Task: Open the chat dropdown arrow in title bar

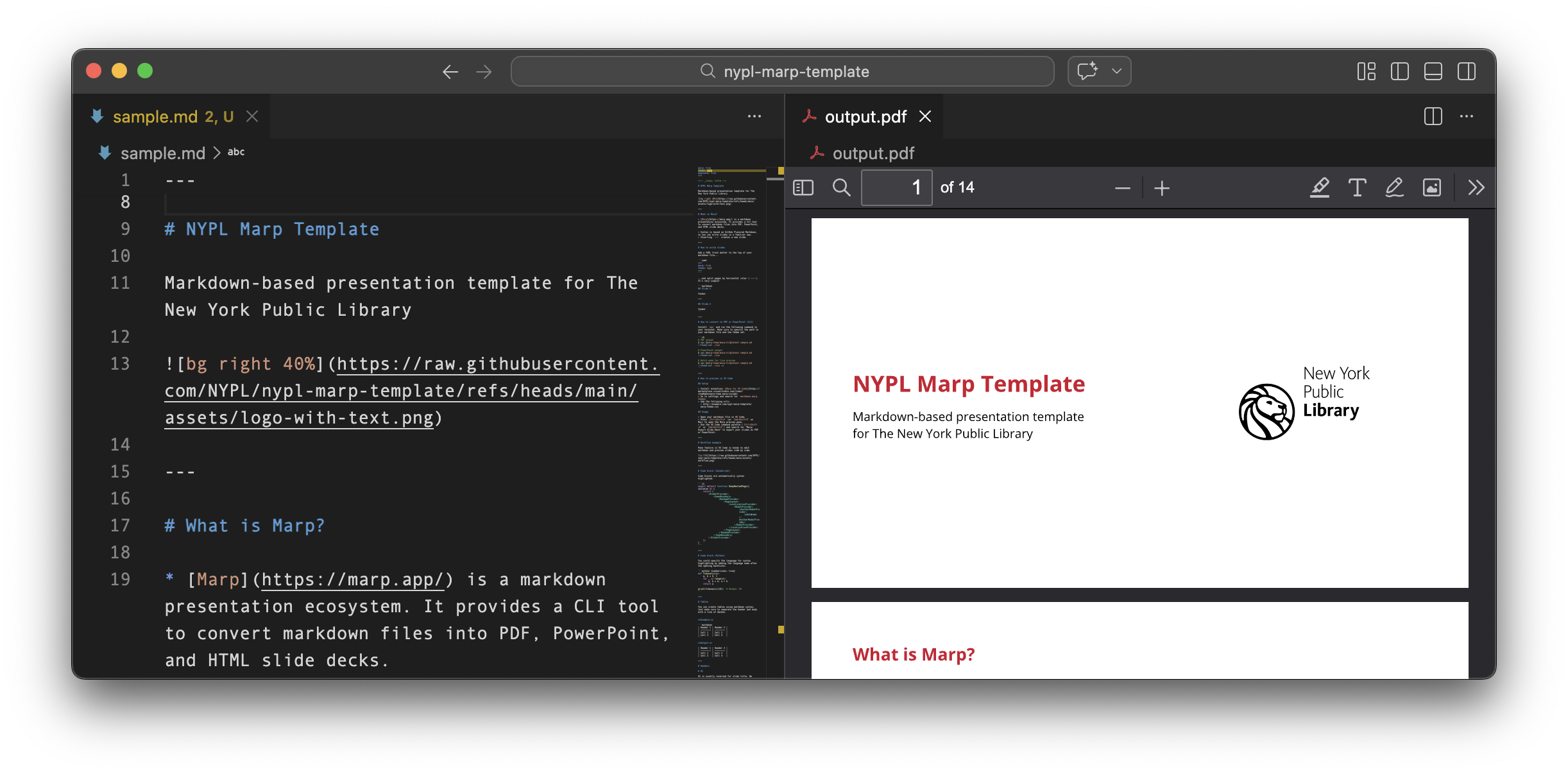Action: (x=1117, y=71)
